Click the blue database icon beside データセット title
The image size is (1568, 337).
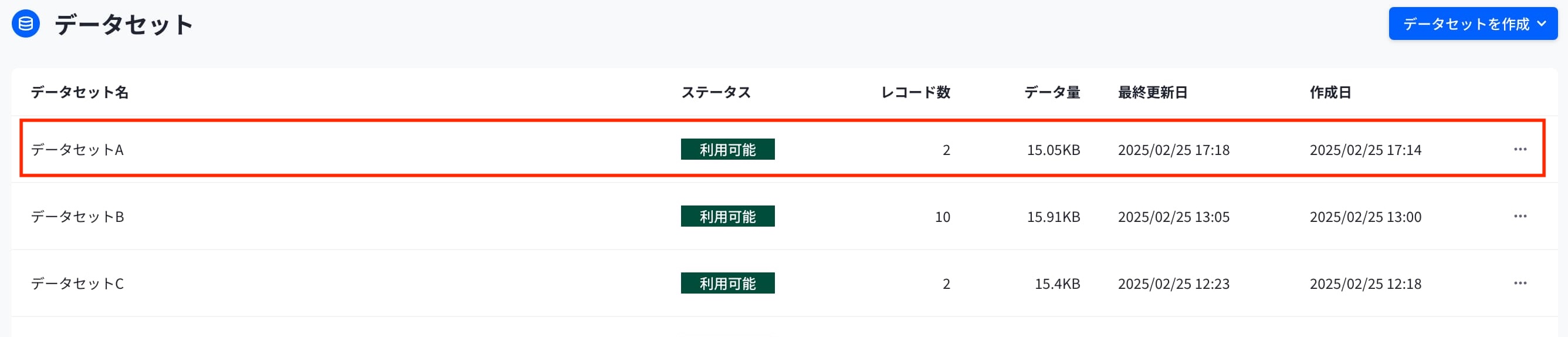[x=26, y=23]
